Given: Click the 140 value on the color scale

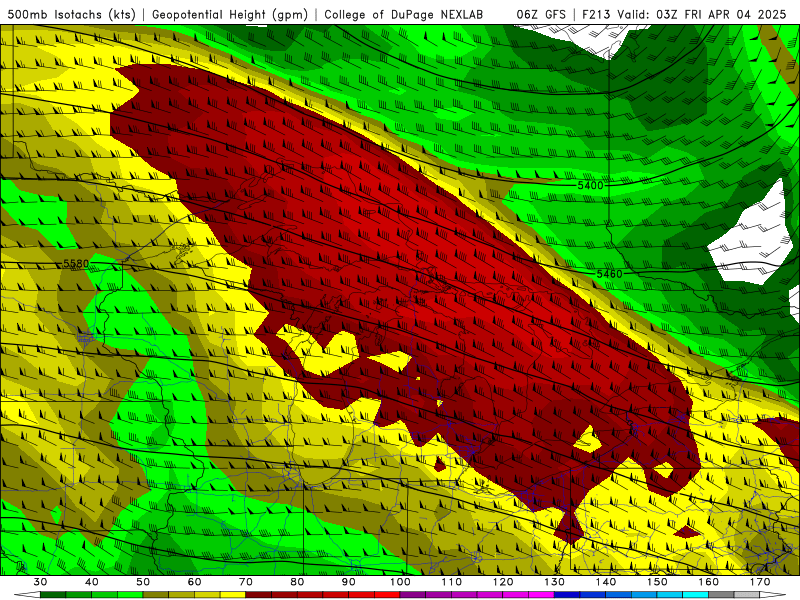Looking at the screenshot, I should pyautogui.click(x=606, y=582).
